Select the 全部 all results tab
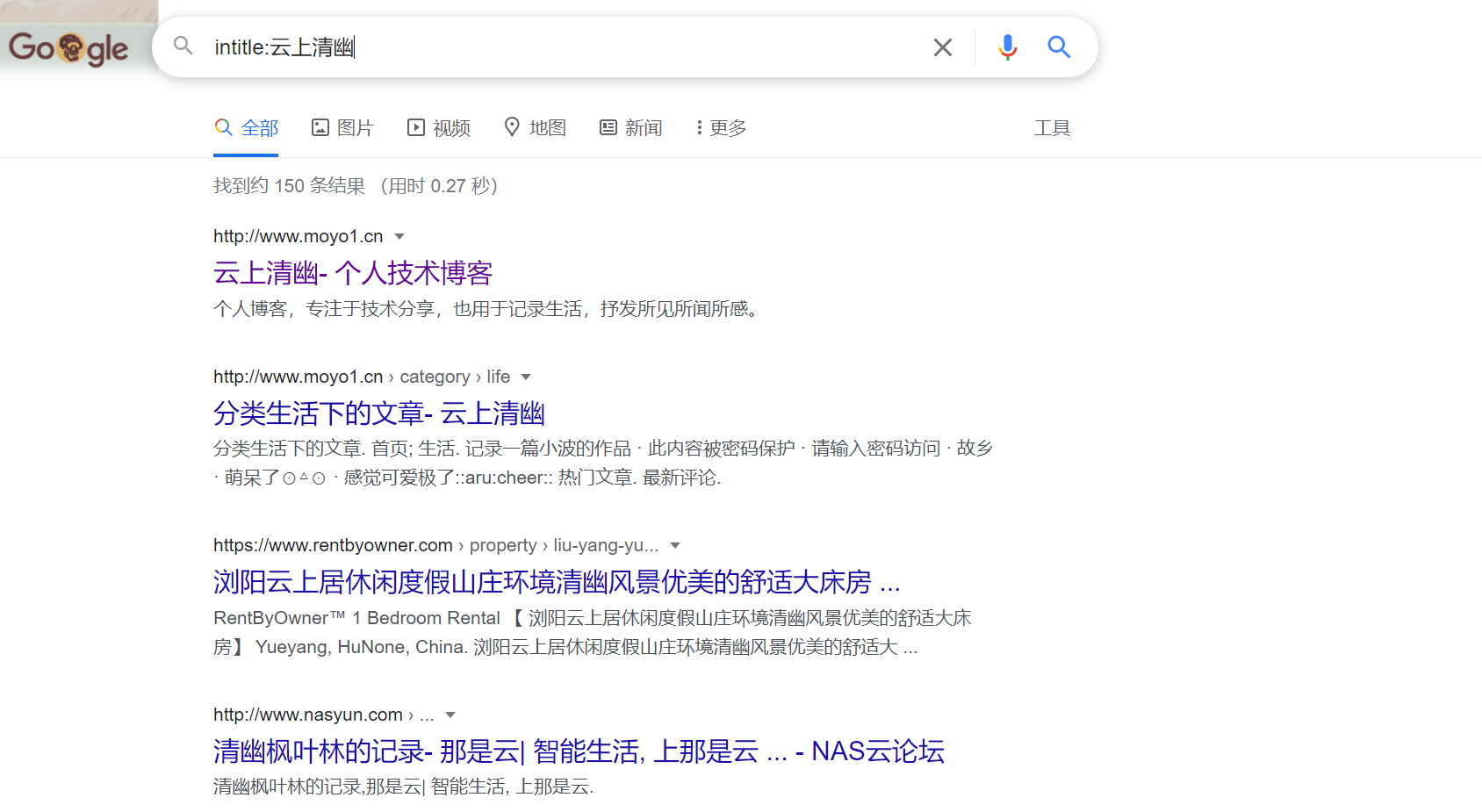The height and width of the screenshot is (812, 1482). pos(247,128)
